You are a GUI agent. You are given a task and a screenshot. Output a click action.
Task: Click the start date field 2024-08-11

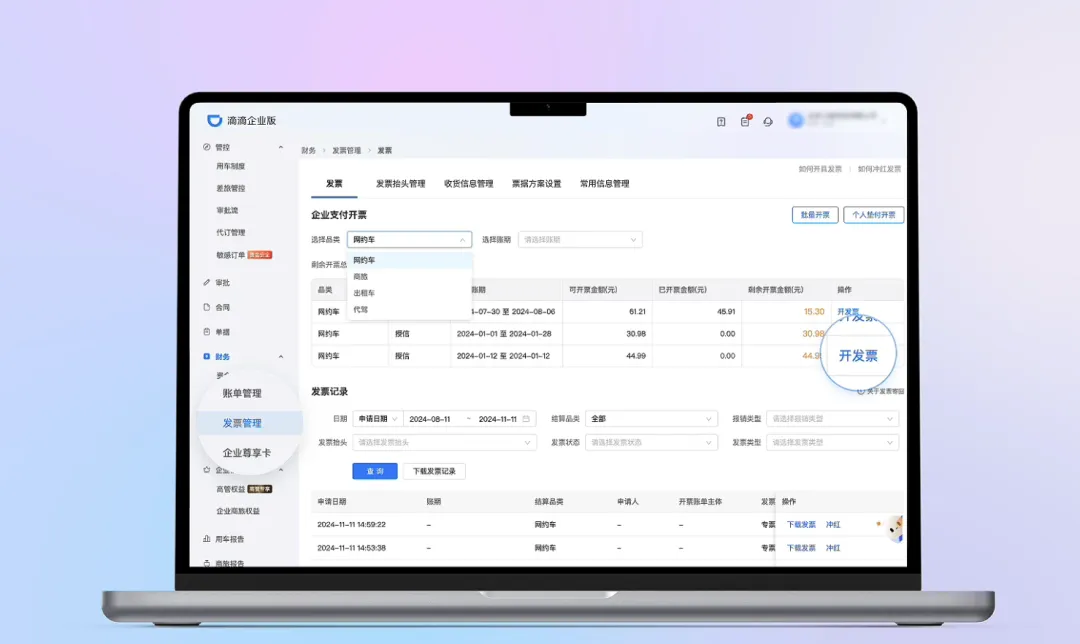(x=430, y=419)
